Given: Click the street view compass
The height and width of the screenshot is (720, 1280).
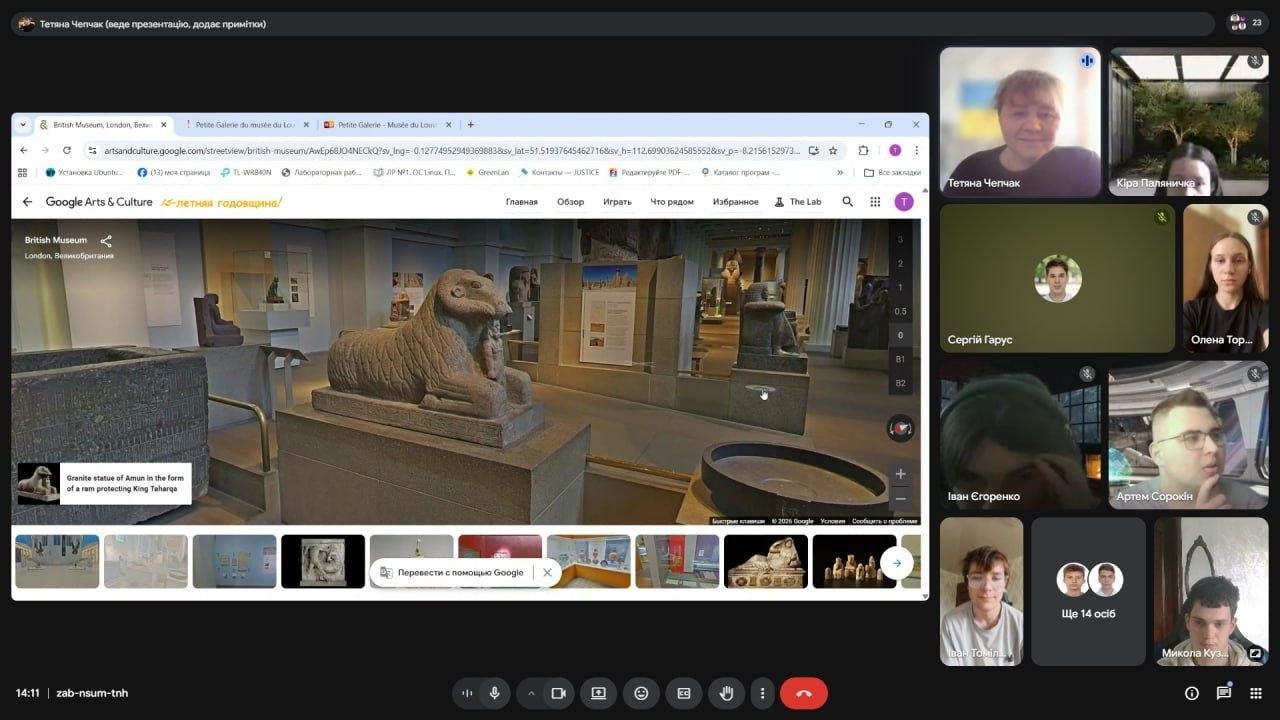Looking at the screenshot, I should click(x=900, y=428).
